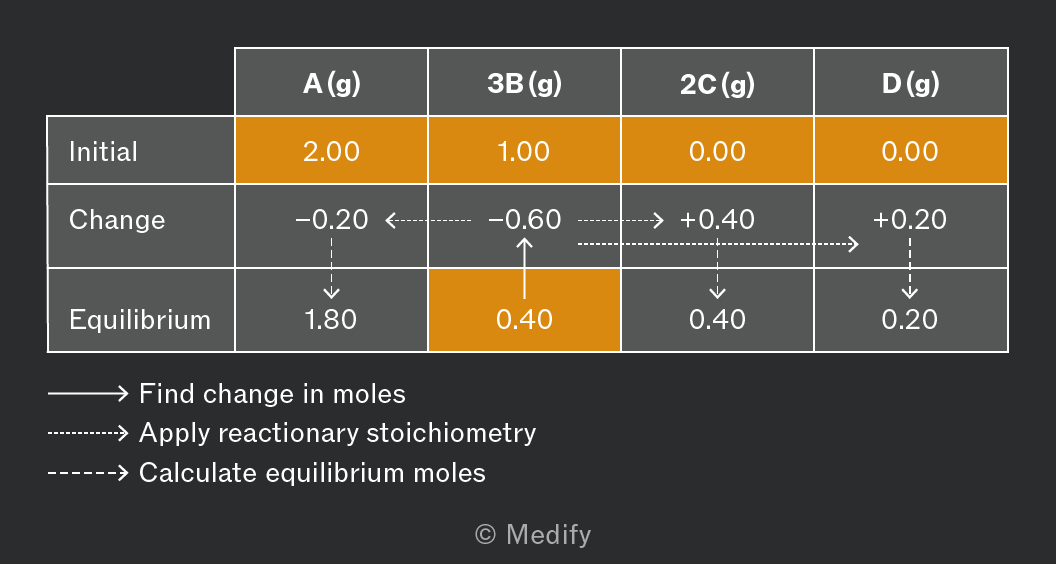This screenshot has width=1056, height=564.
Task: Click the A(g) column header
Action: click(x=331, y=82)
